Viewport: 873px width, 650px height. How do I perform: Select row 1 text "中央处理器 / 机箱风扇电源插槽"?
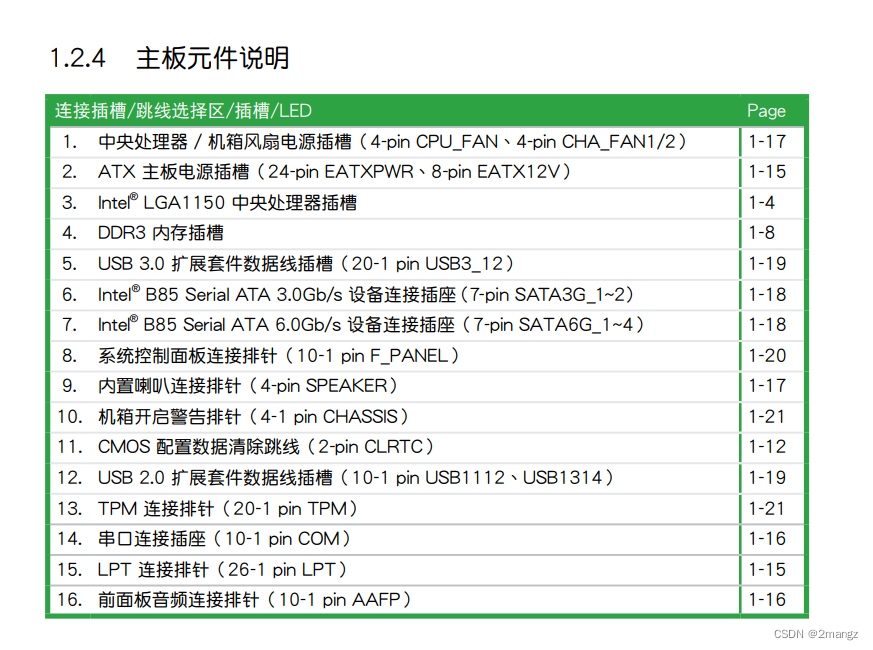point(225,141)
